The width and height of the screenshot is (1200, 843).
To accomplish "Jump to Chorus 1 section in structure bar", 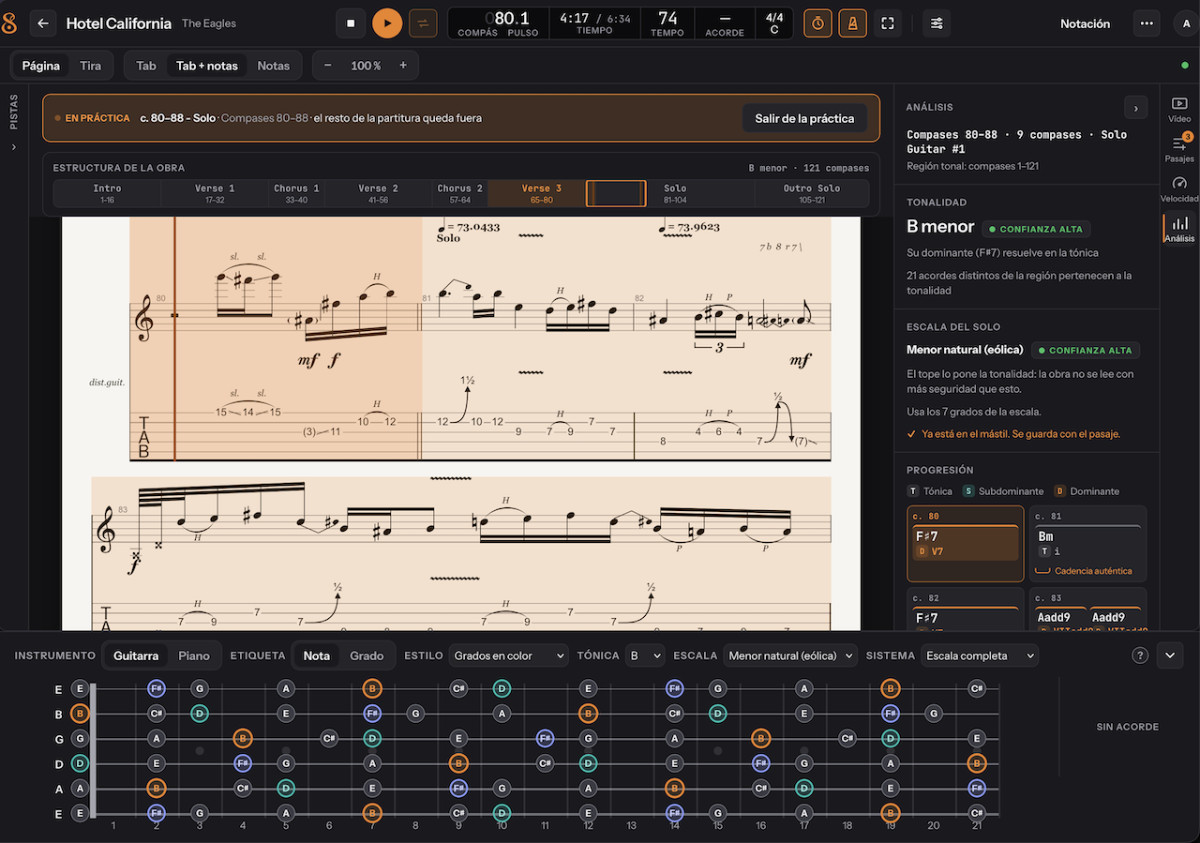I will point(297,193).
